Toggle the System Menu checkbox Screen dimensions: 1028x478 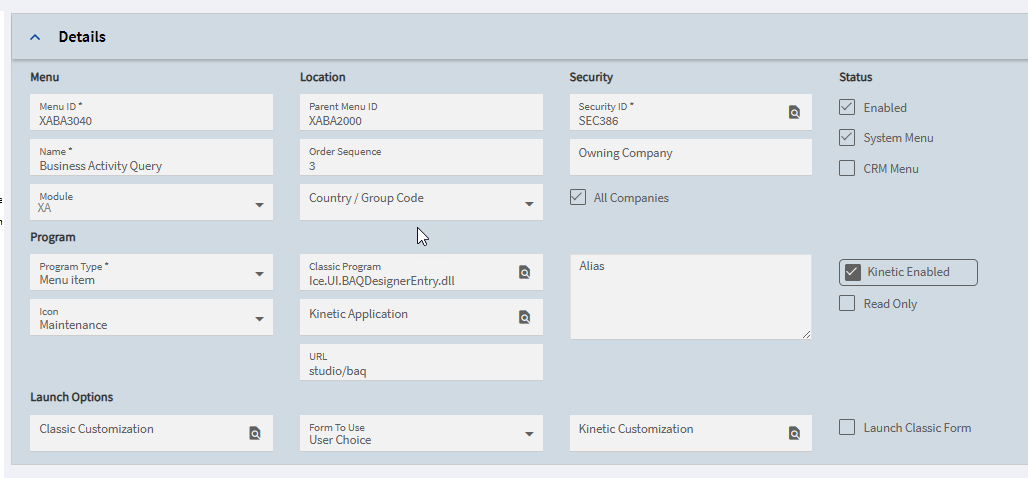847,137
